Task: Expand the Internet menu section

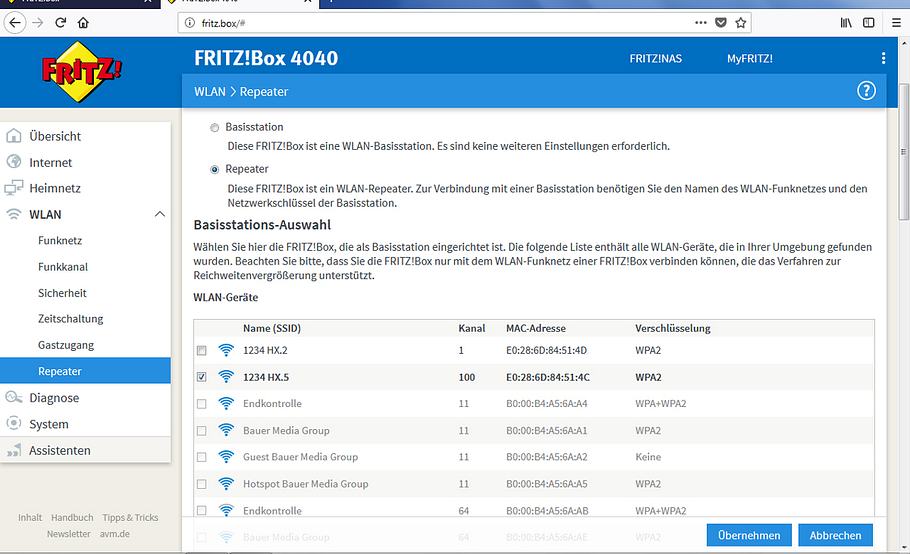Action: tap(50, 162)
